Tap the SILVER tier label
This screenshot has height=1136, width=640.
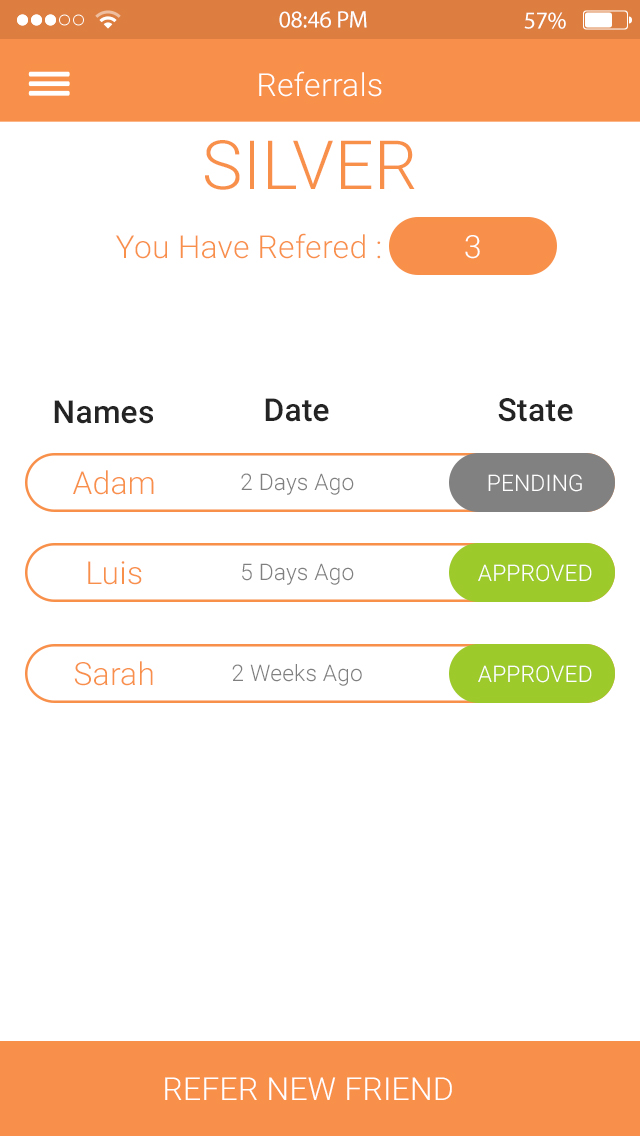pyautogui.click(x=310, y=165)
